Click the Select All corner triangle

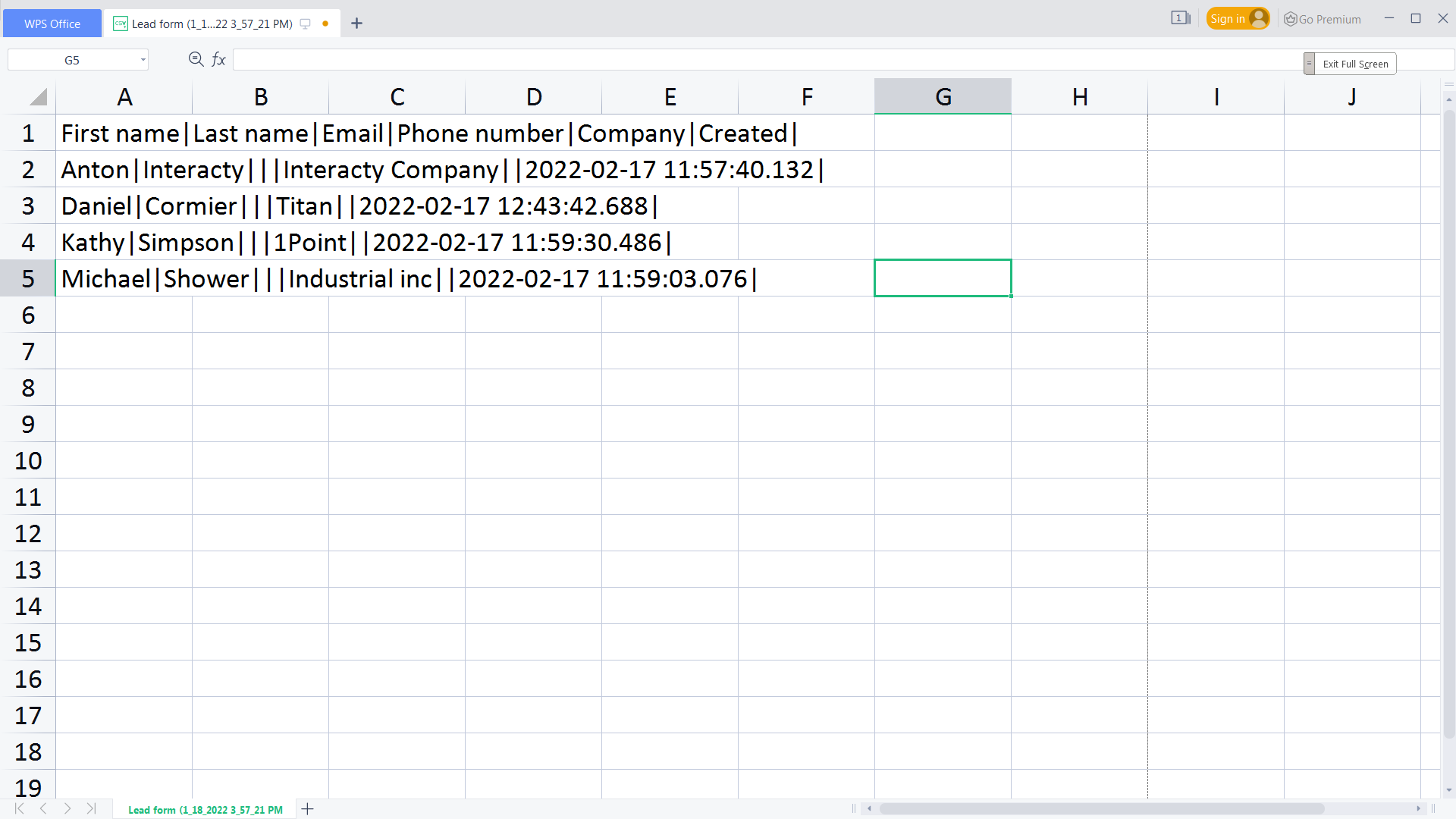point(38,96)
